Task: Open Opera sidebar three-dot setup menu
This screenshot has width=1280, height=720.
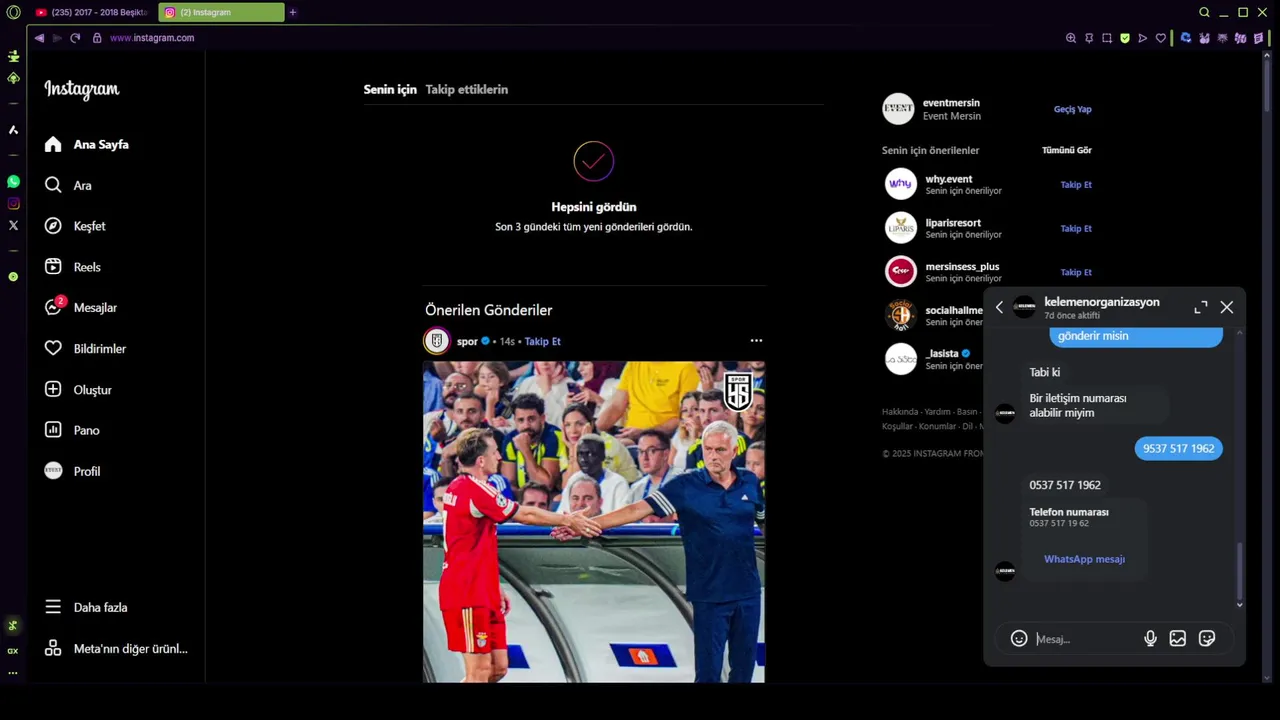Action: [13, 673]
